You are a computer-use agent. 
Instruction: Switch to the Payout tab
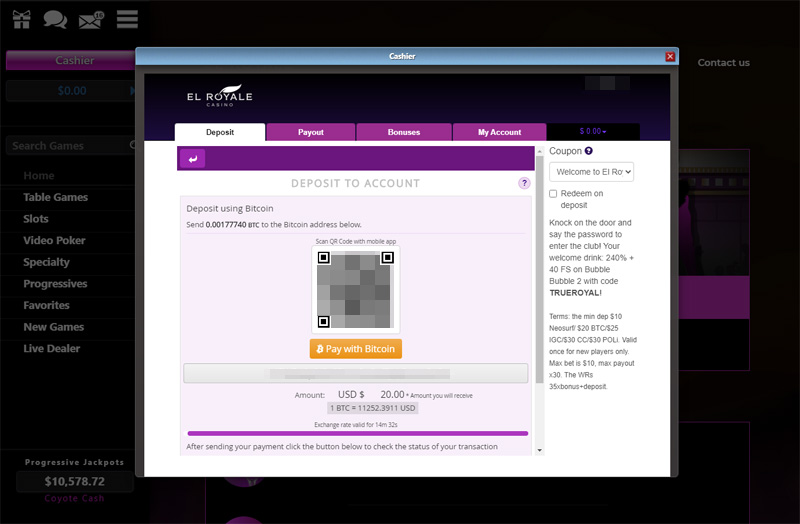click(311, 132)
